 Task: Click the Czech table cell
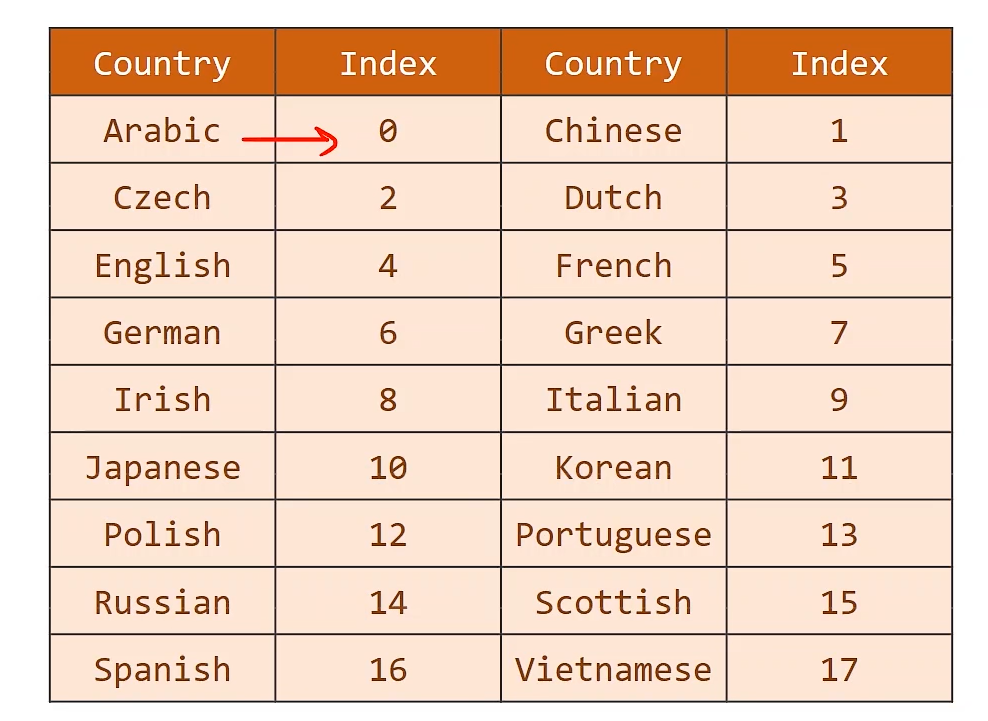click(x=162, y=198)
